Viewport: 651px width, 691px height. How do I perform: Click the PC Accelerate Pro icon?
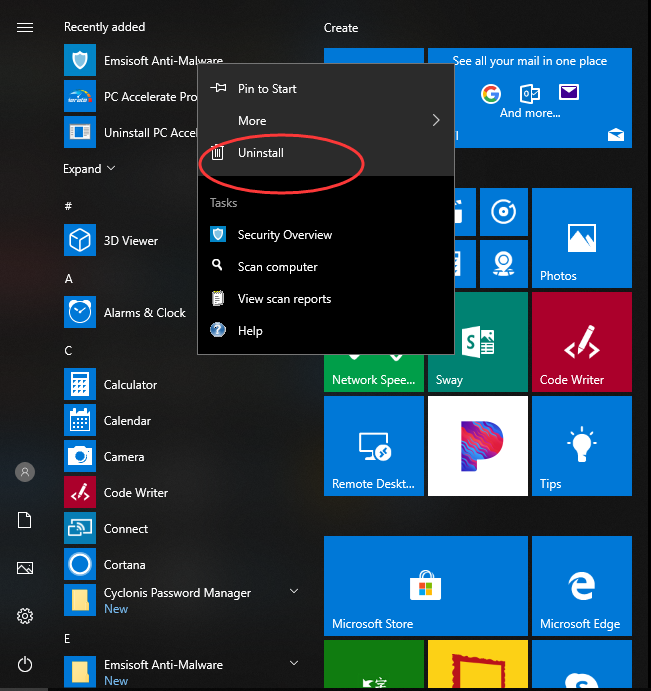[80, 96]
